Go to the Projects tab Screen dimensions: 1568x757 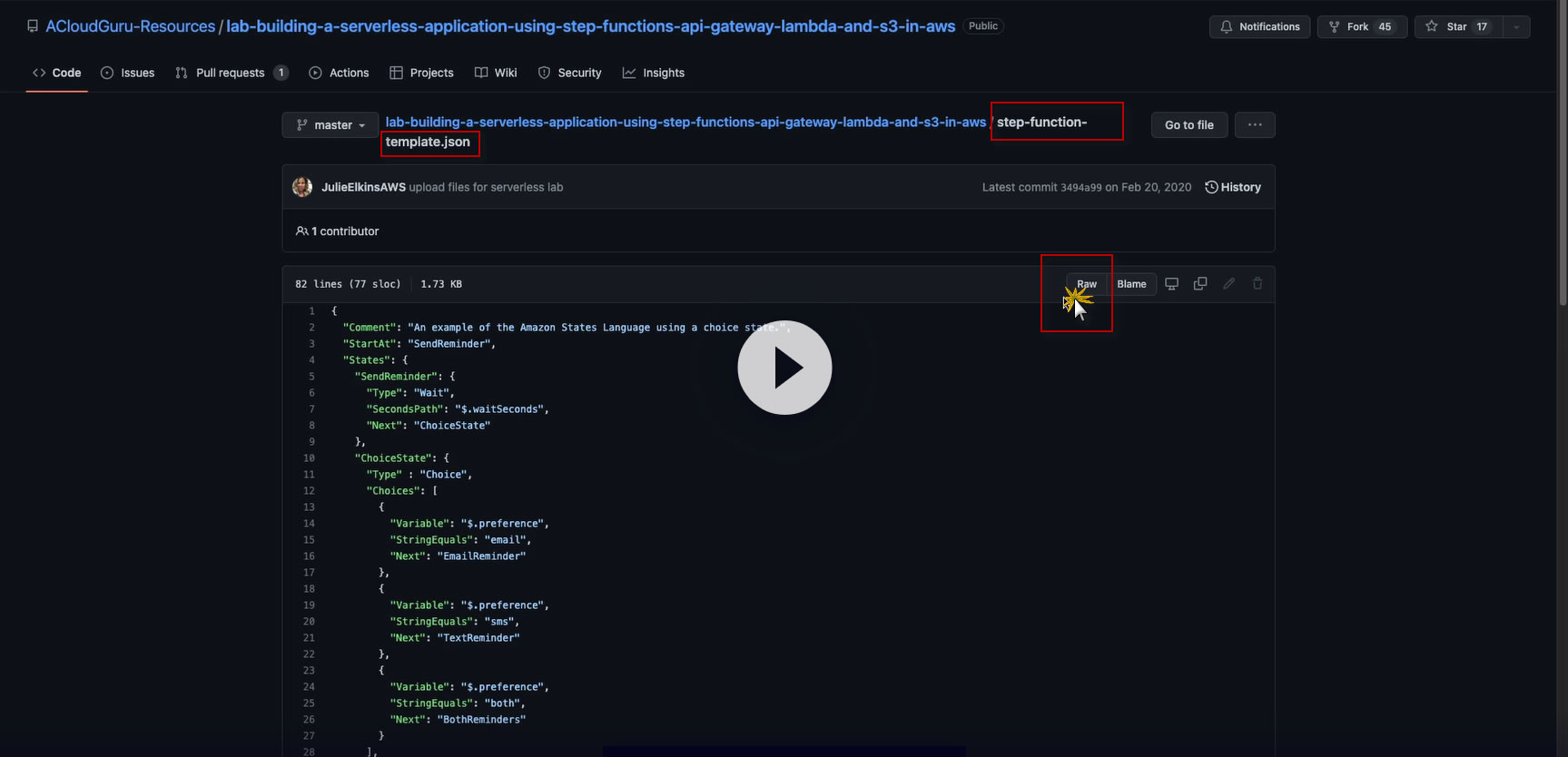coord(421,73)
